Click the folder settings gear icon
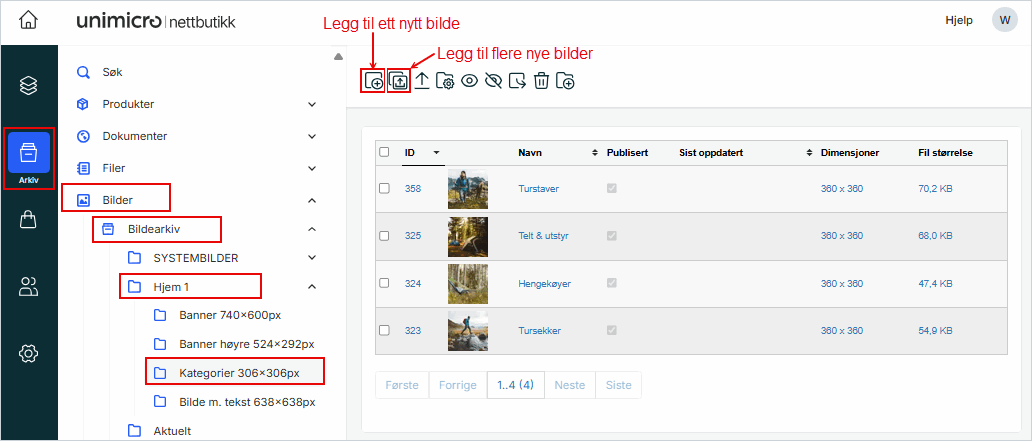The height and width of the screenshot is (441, 1032). point(446,81)
